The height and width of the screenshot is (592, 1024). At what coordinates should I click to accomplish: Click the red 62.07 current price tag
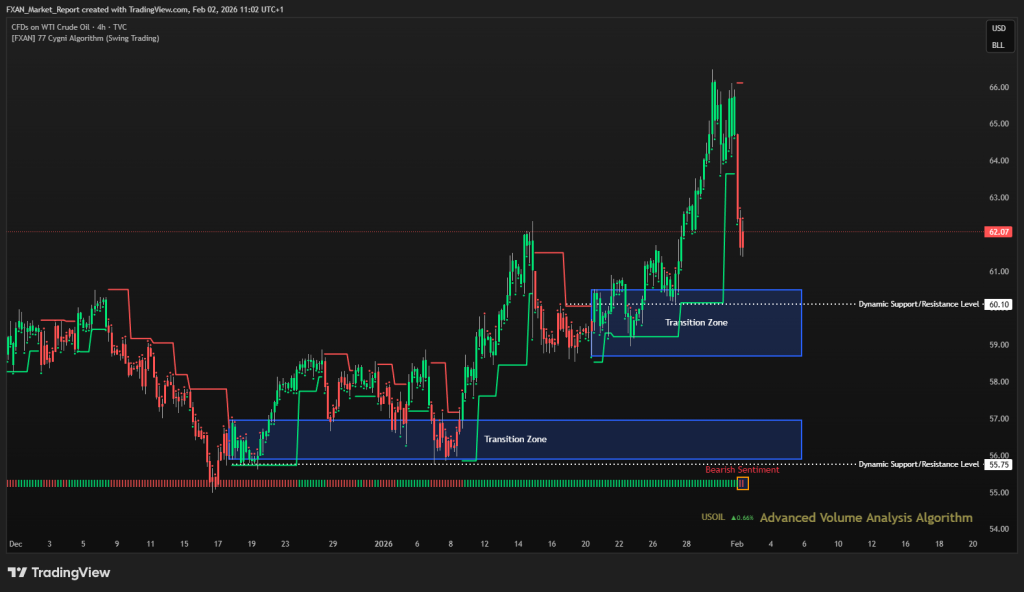998,232
